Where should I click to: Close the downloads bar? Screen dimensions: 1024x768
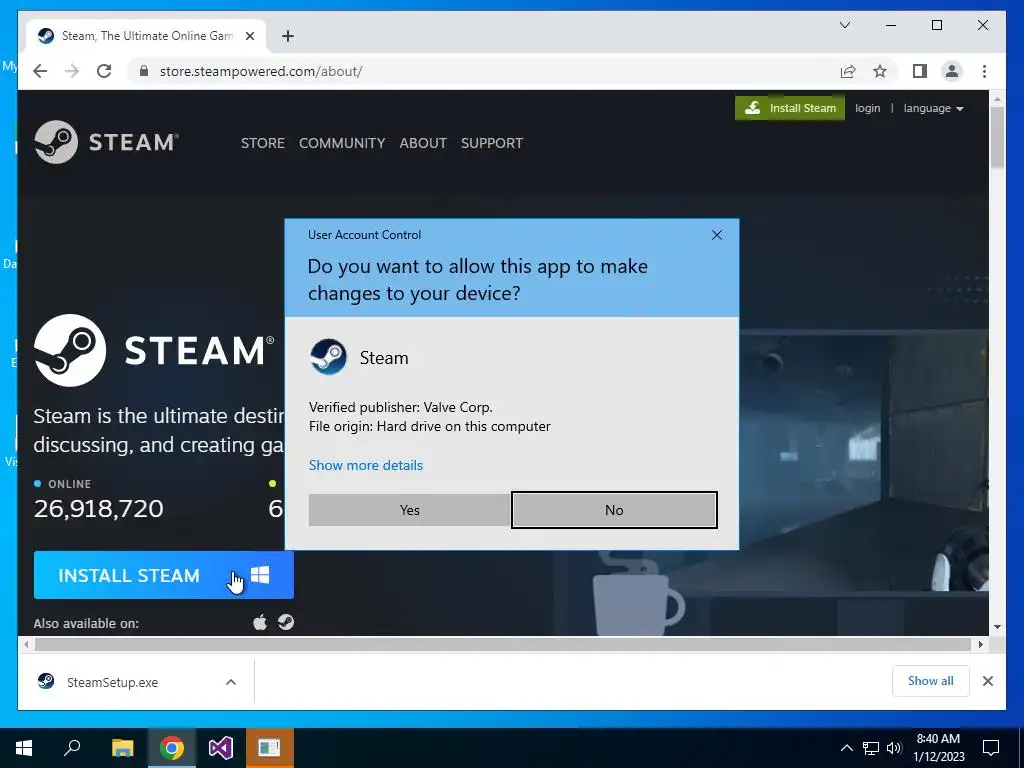(987, 681)
